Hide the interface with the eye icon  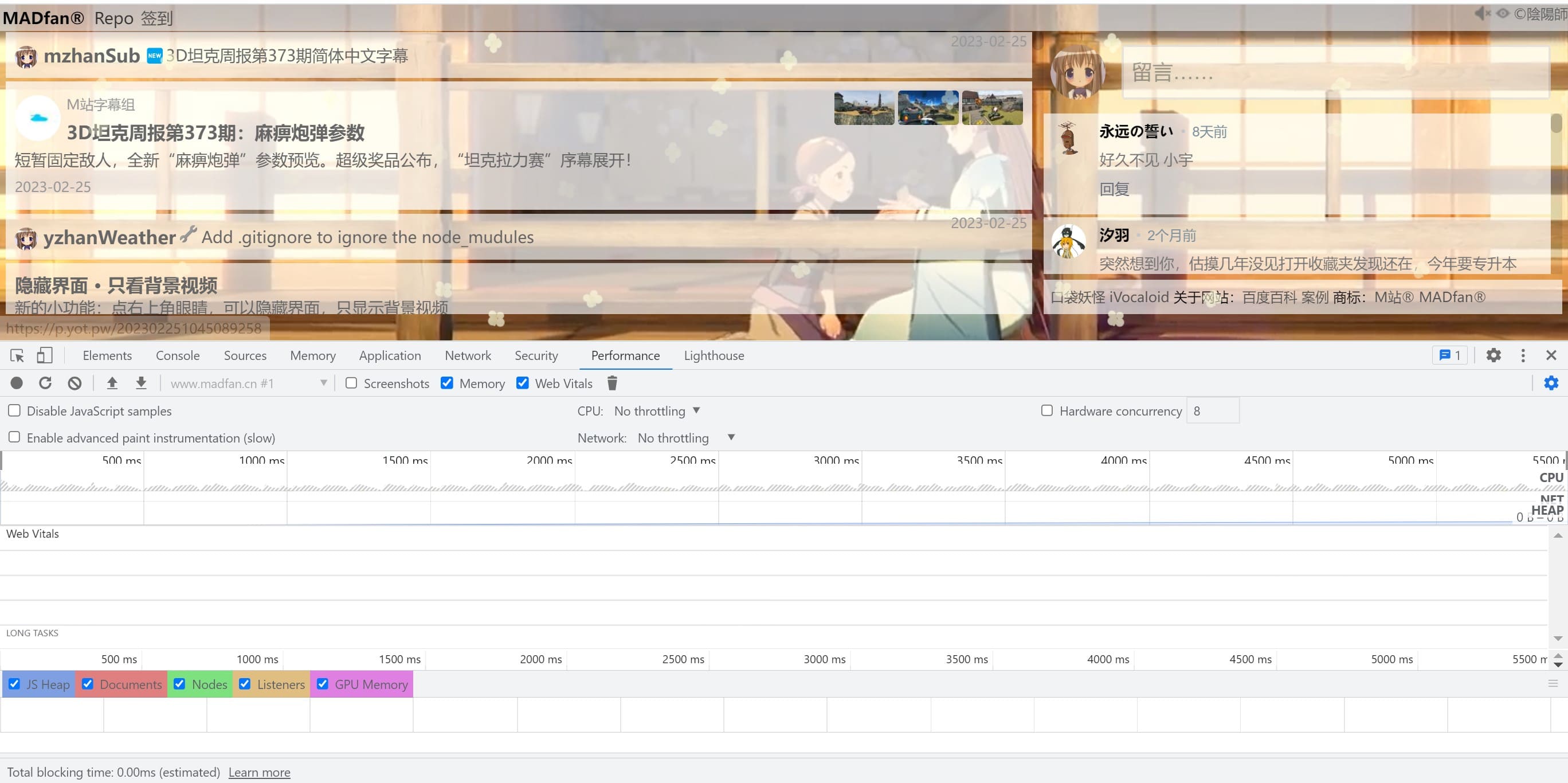coord(1503,13)
